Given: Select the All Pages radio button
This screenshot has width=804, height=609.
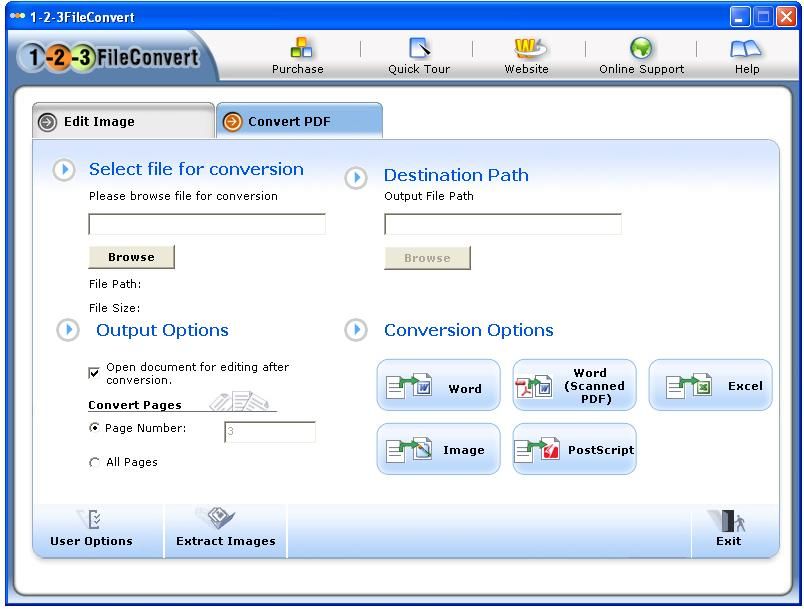Looking at the screenshot, I should 94,462.
